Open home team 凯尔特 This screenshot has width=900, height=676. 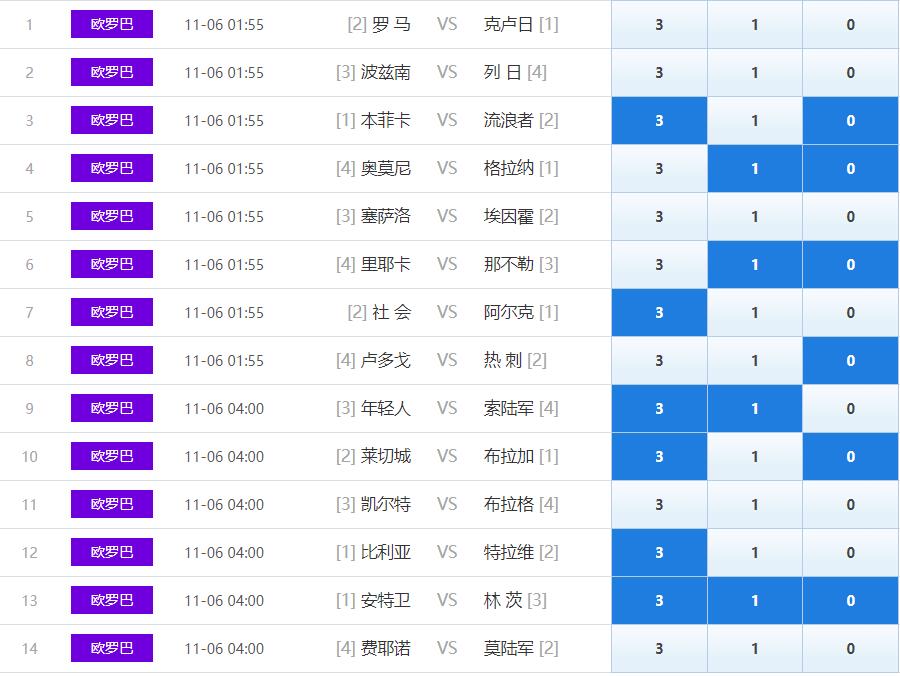point(386,504)
